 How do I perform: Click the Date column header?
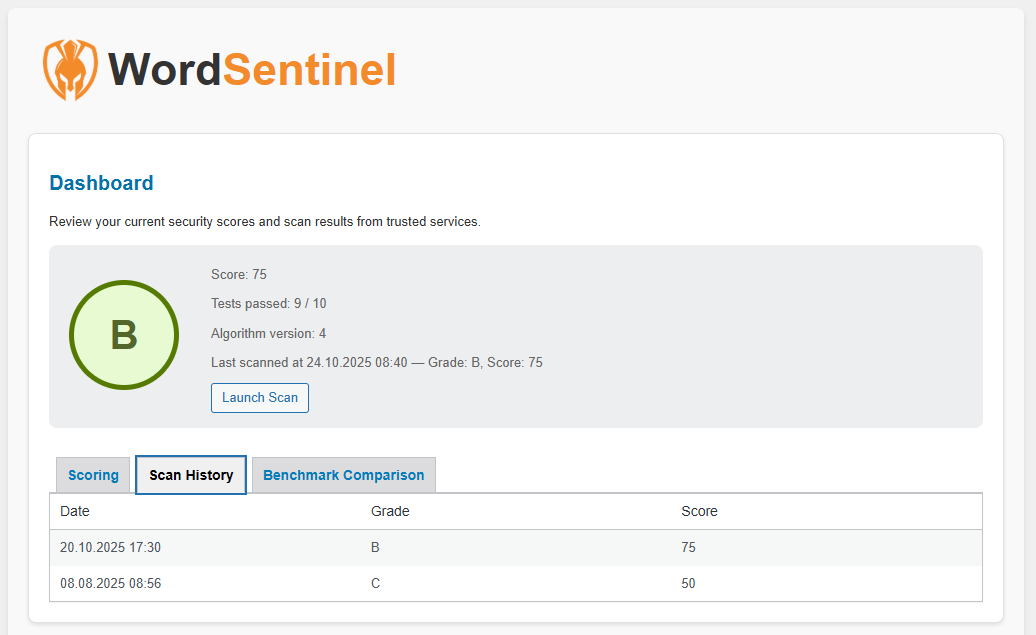click(75, 511)
